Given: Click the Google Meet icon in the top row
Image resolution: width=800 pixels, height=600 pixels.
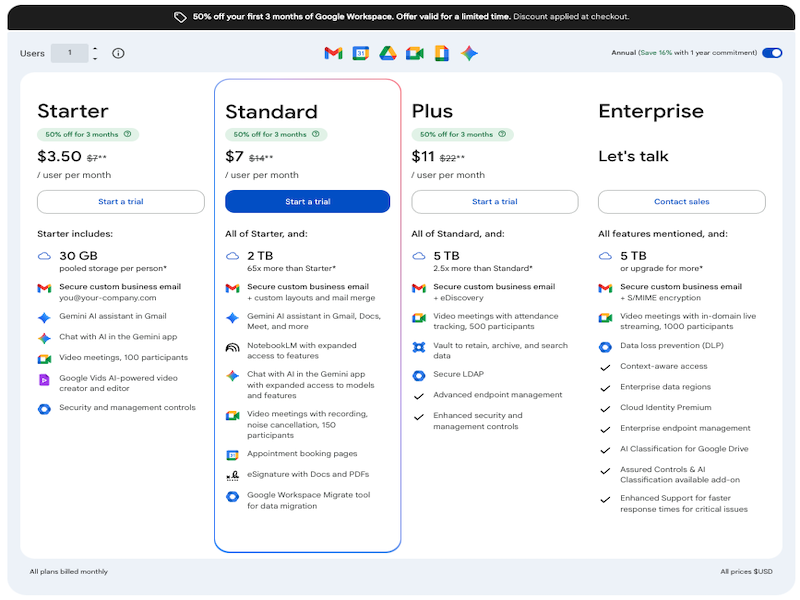Looking at the screenshot, I should [x=414, y=53].
